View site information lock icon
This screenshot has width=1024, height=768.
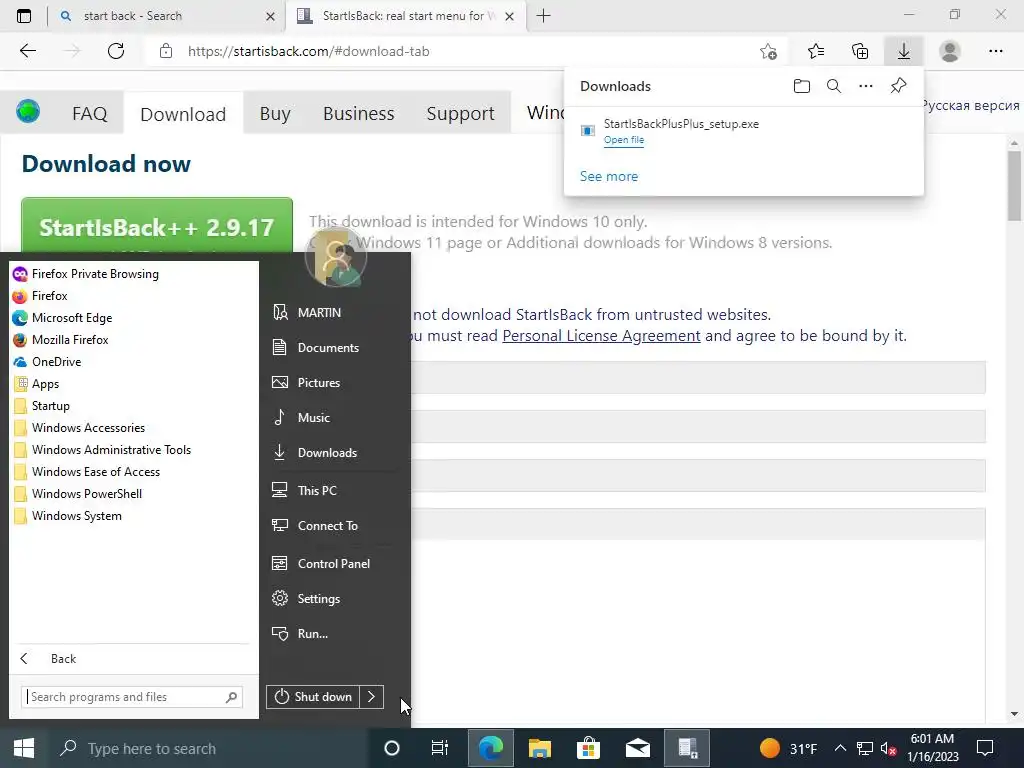tap(166, 51)
